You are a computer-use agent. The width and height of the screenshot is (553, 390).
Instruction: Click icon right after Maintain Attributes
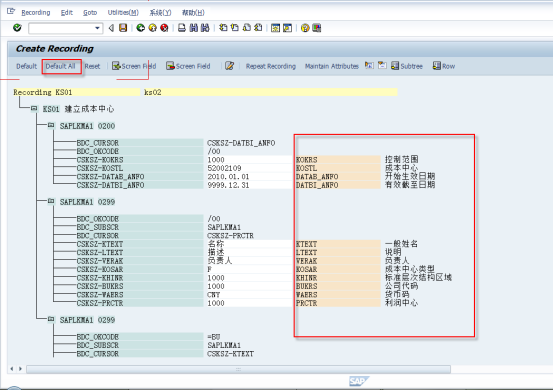pyautogui.click(x=369, y=66)
